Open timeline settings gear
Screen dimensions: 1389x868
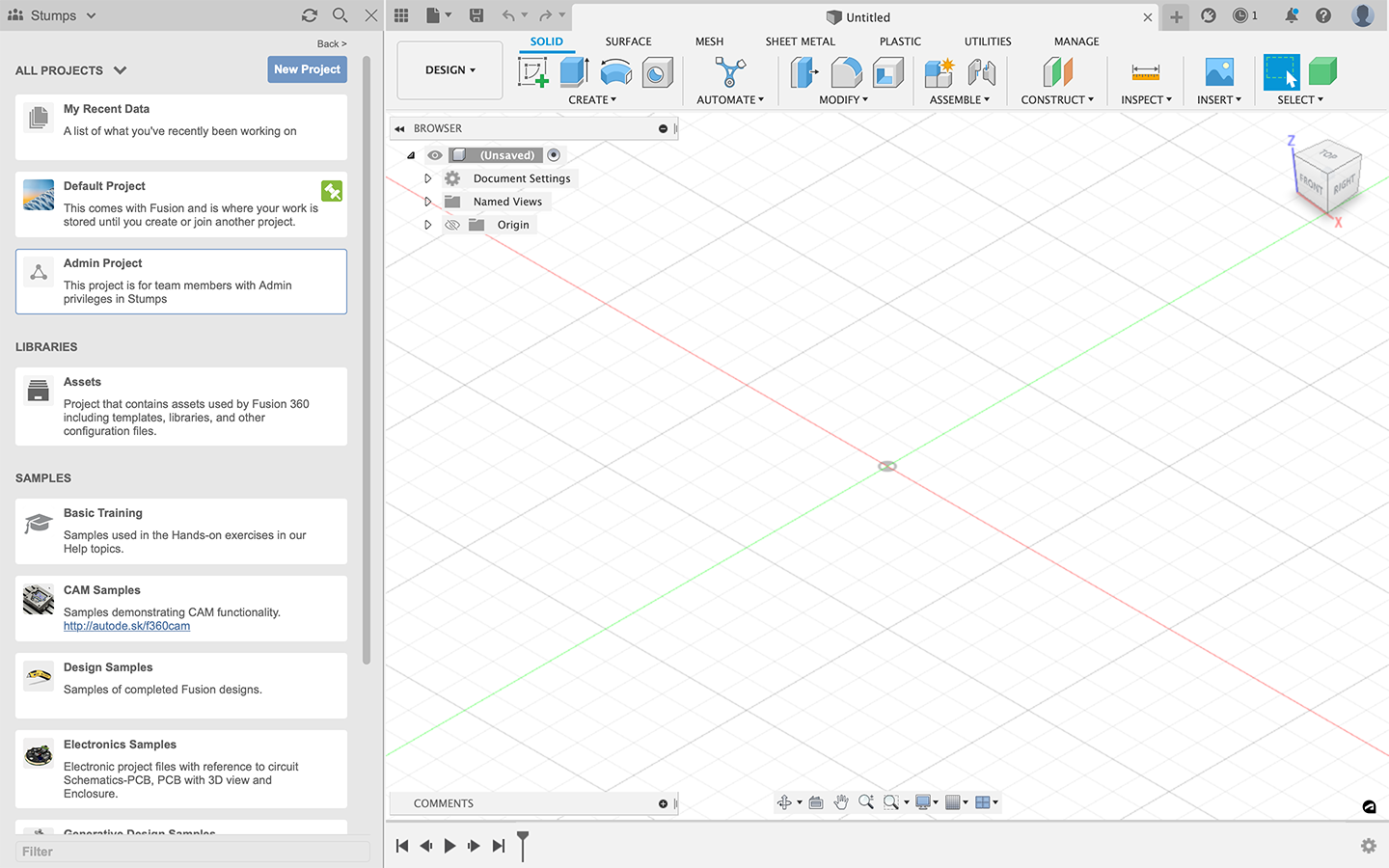(1369, 846)
